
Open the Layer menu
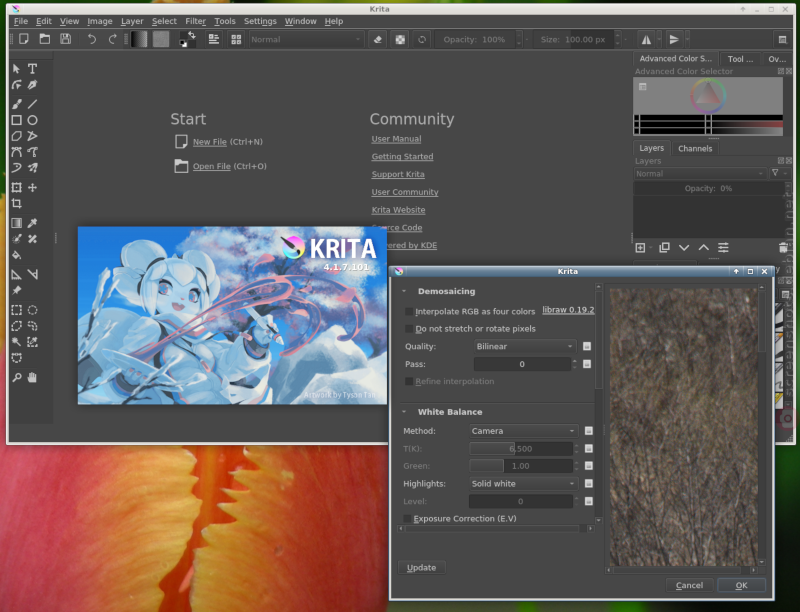pyautogui.click(x=132, y=21)
